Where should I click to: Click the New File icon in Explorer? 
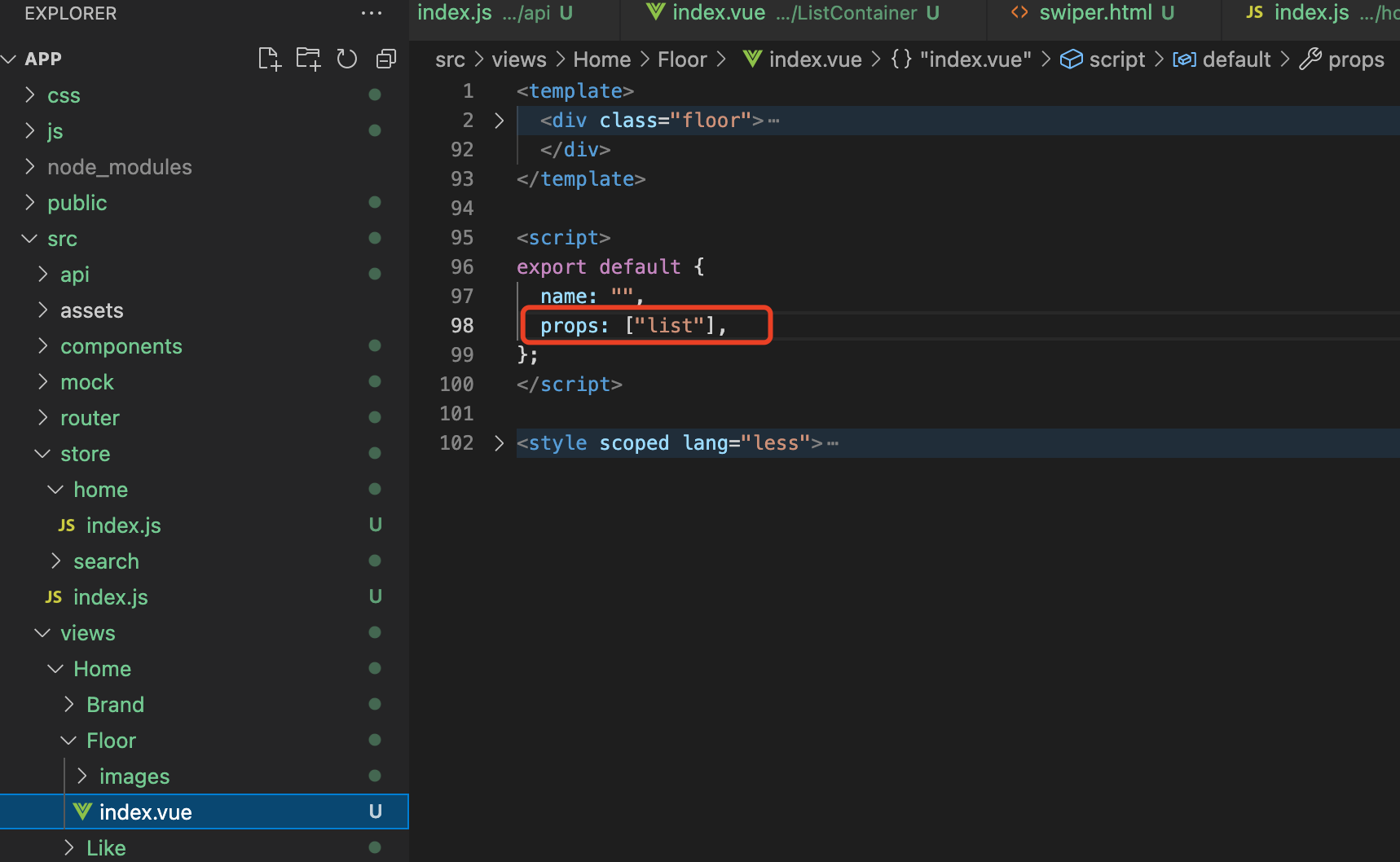(269, 59)
